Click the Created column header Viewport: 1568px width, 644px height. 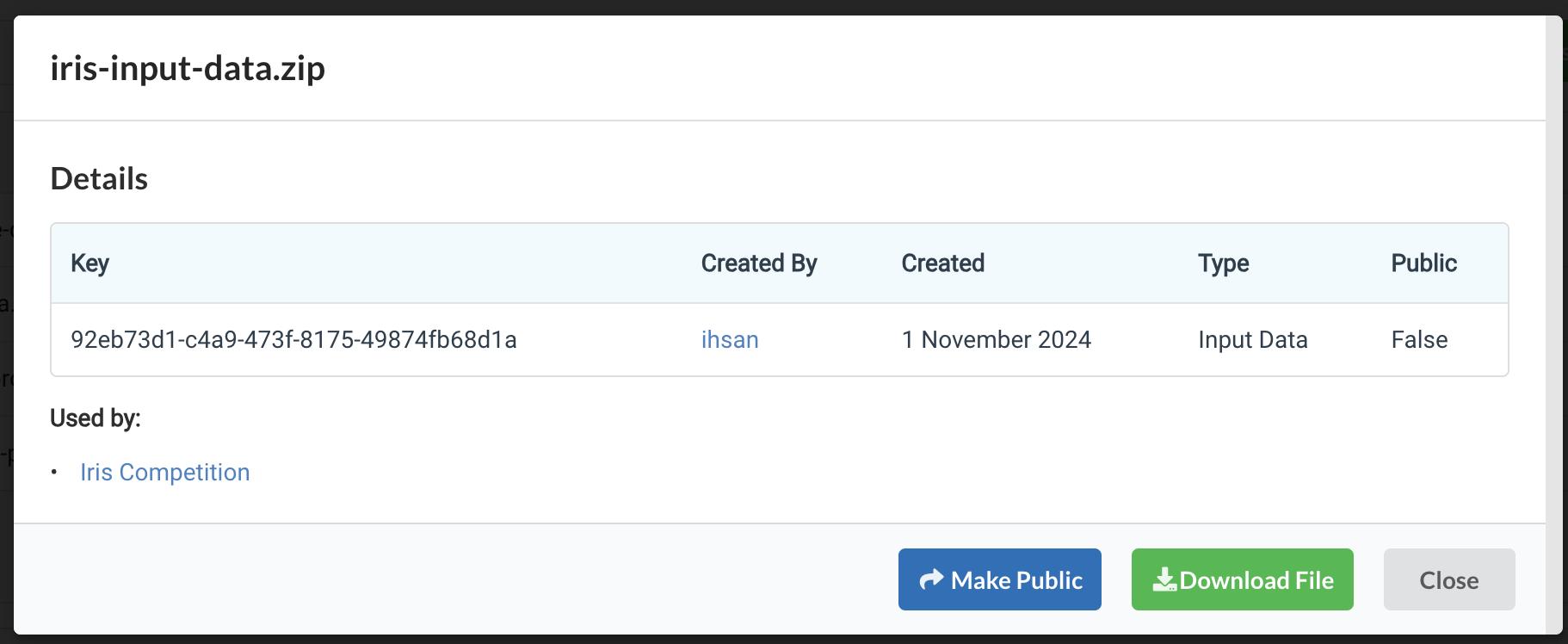pos(942,263)
